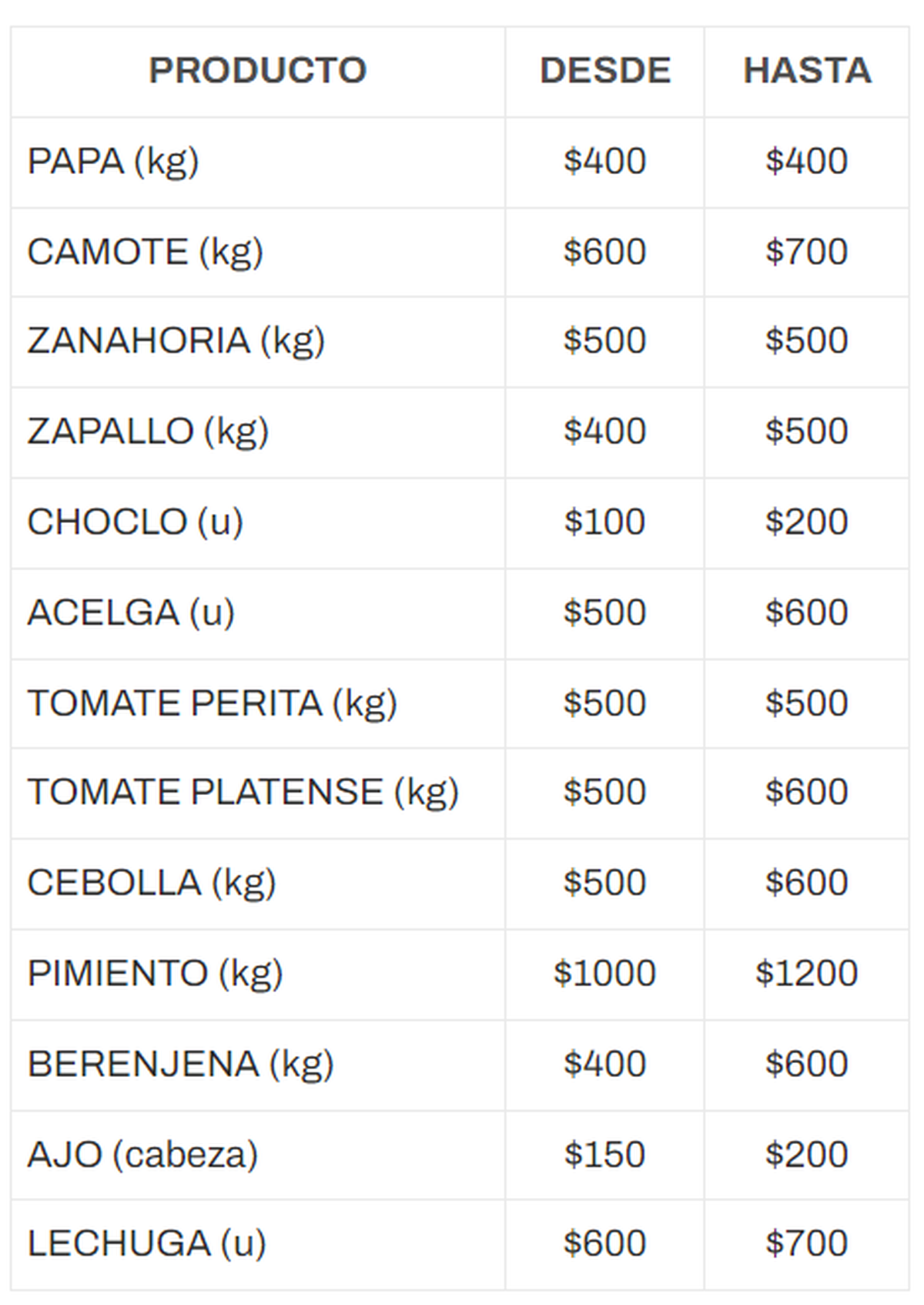Viewport: 924px width, 1305px height.
Task: Click the HASTA column header
Action: 807,71
